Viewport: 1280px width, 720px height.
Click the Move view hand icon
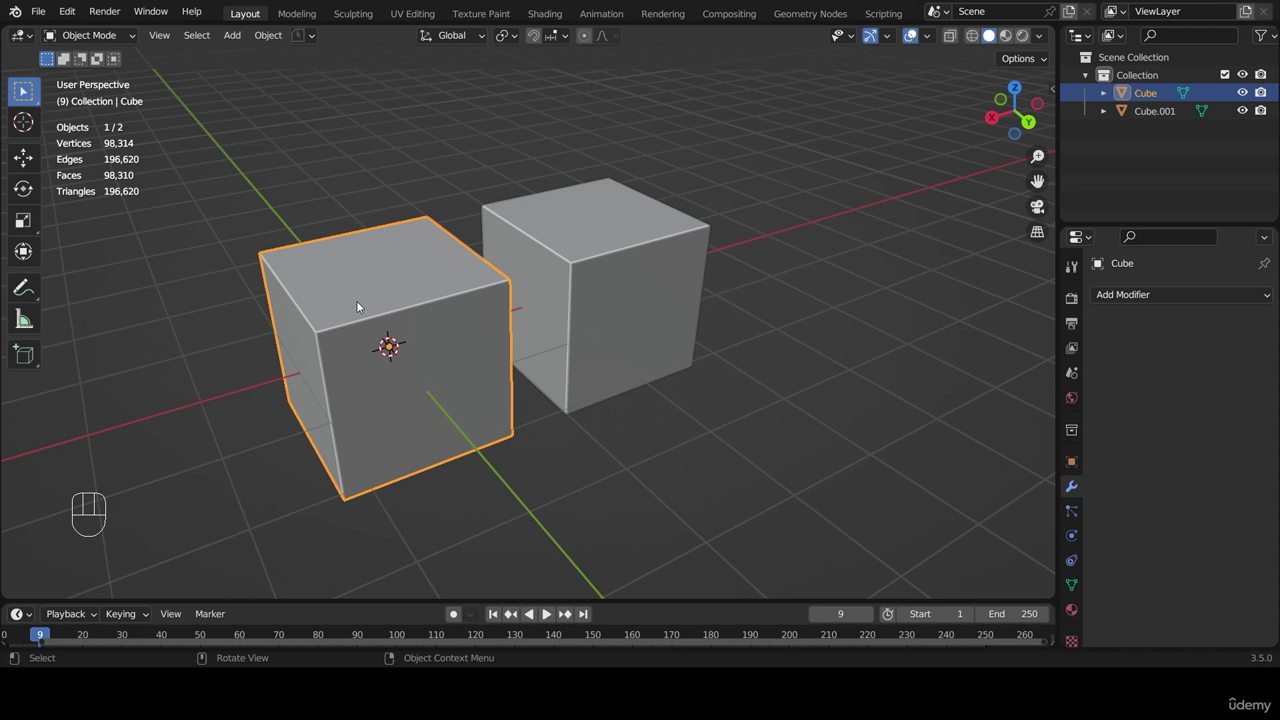pos(1037,181)
